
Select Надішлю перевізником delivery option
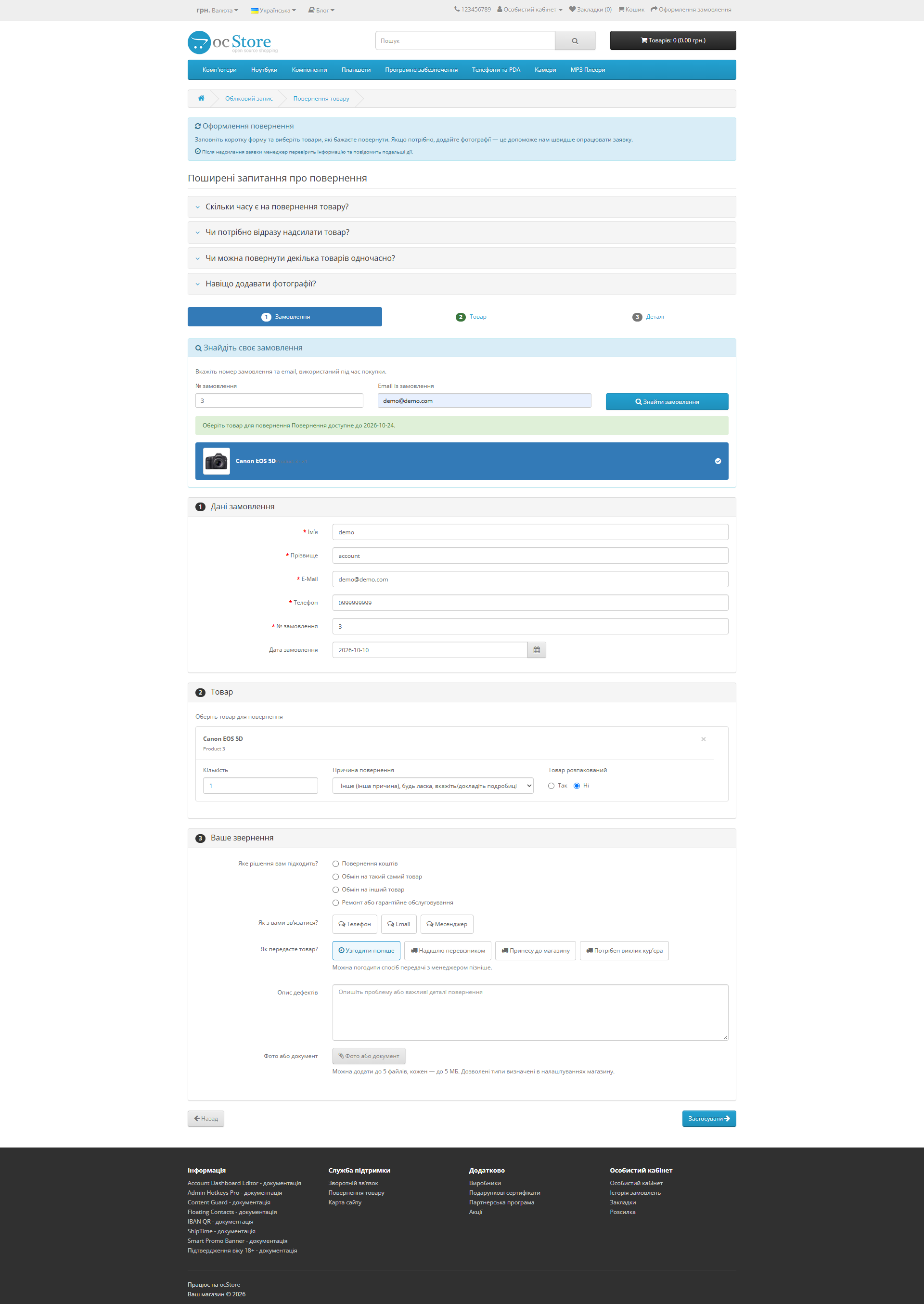(x=448, y=951)
